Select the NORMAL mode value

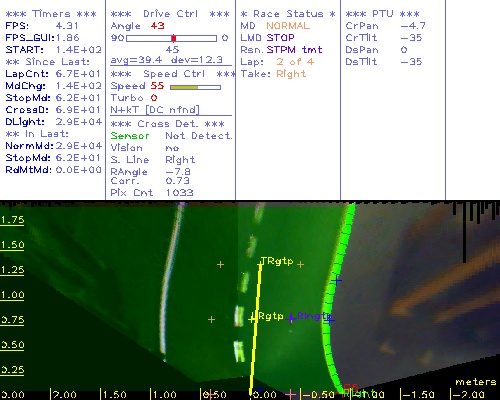(x=288, y=26)
